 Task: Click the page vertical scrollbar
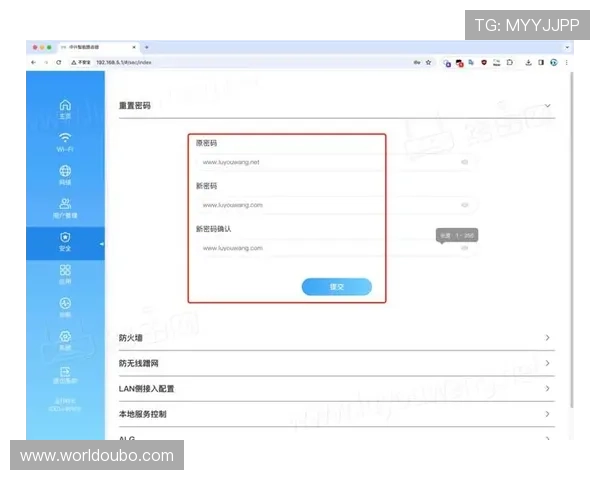(x=571, y=241)
